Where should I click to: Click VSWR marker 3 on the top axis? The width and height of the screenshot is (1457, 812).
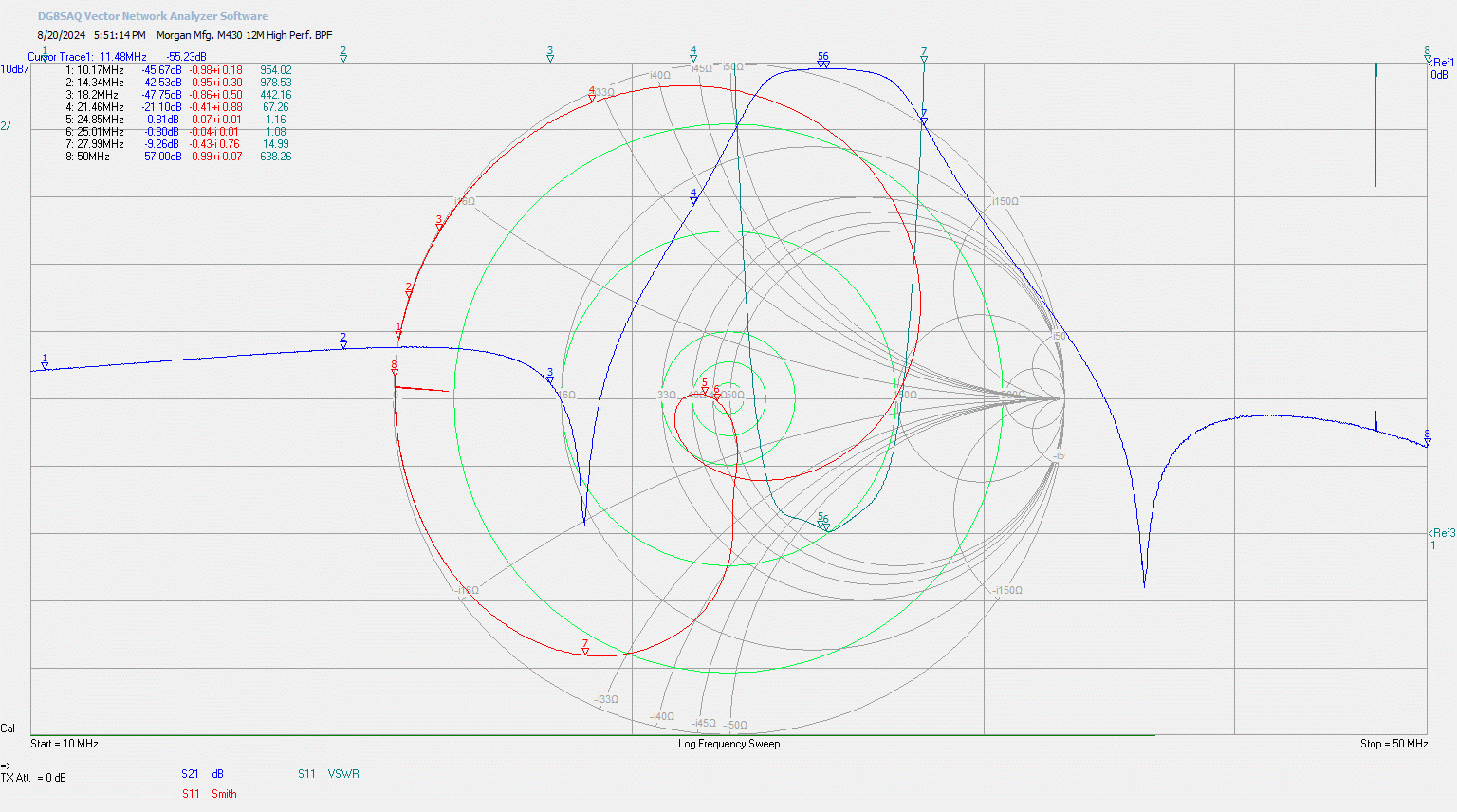point(550,54)
